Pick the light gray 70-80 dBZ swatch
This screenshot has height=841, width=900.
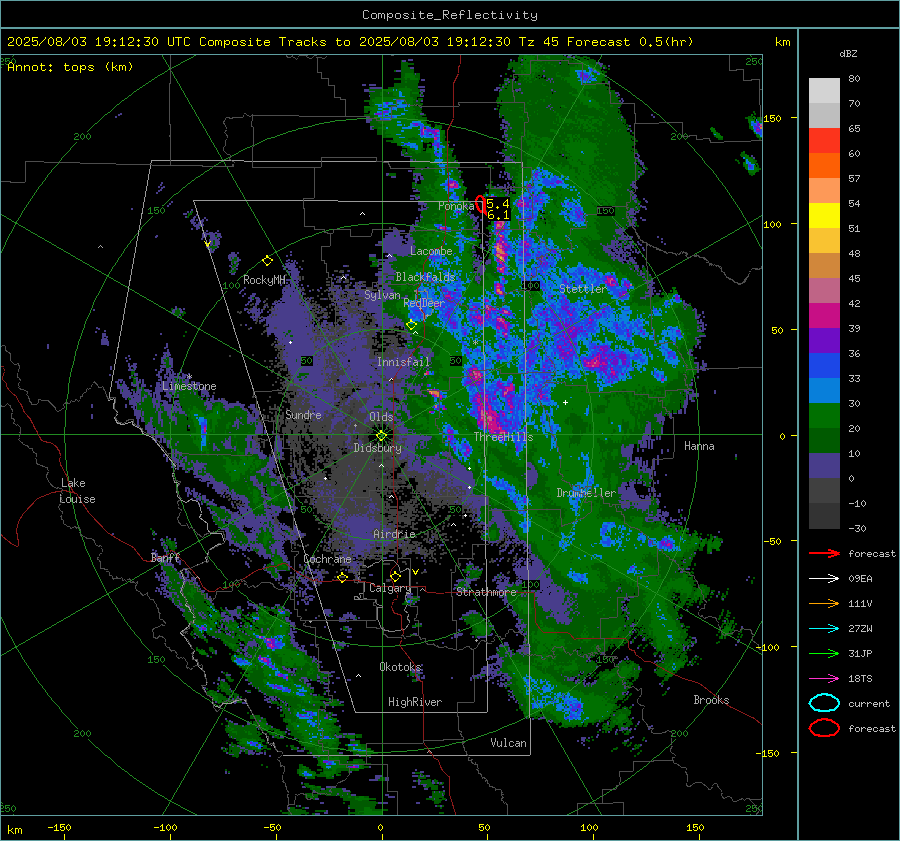tap(824, 90)
